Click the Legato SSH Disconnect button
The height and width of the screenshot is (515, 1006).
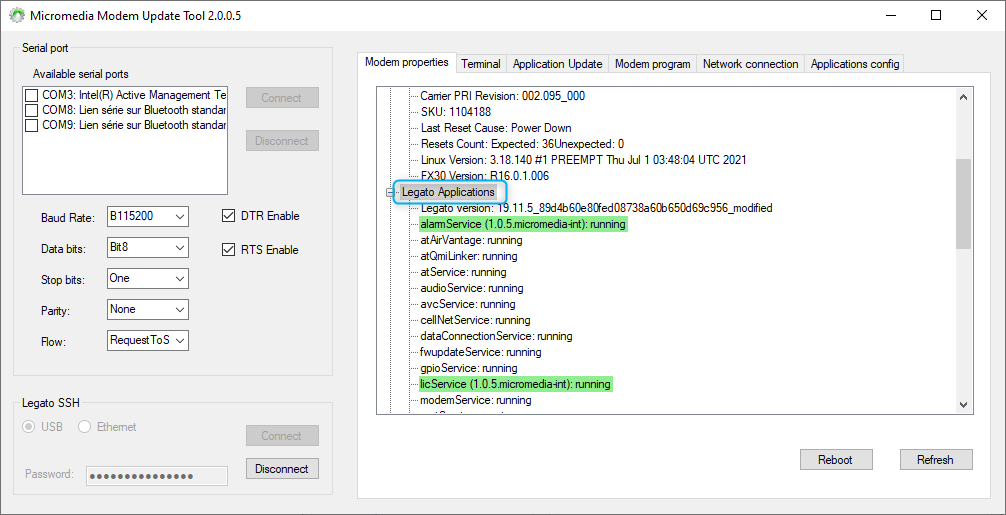(282, 468)
